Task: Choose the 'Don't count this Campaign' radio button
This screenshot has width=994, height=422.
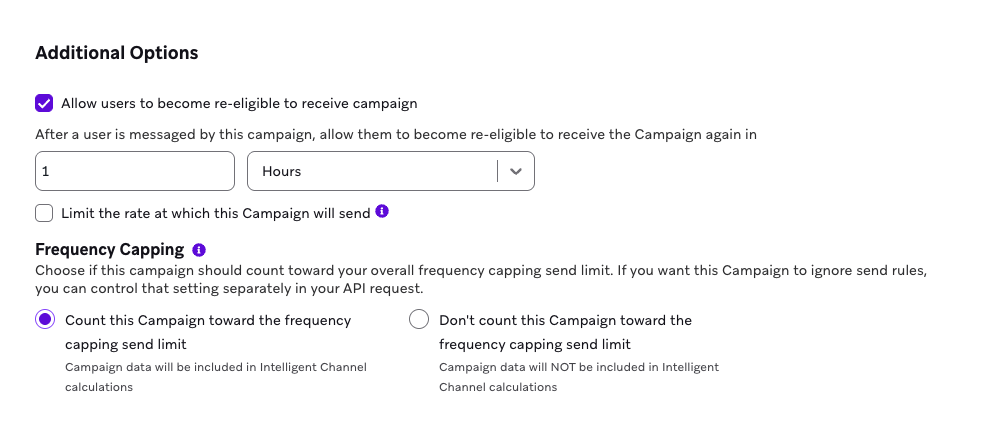Action: point(420,320)
